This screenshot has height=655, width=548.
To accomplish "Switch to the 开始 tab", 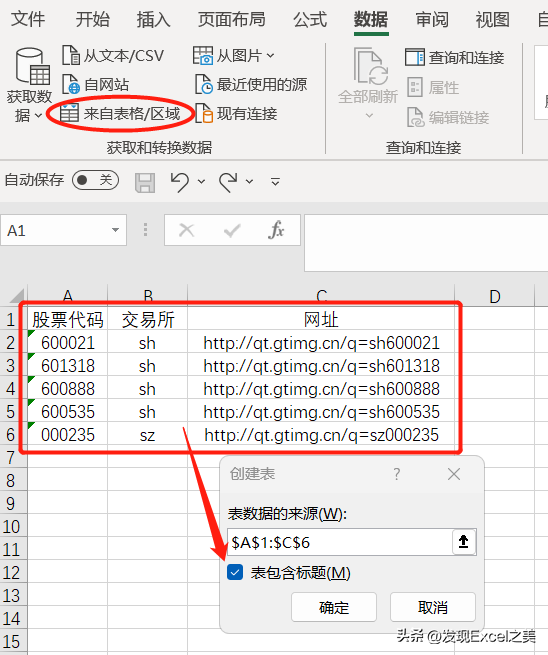I will 92,20.
